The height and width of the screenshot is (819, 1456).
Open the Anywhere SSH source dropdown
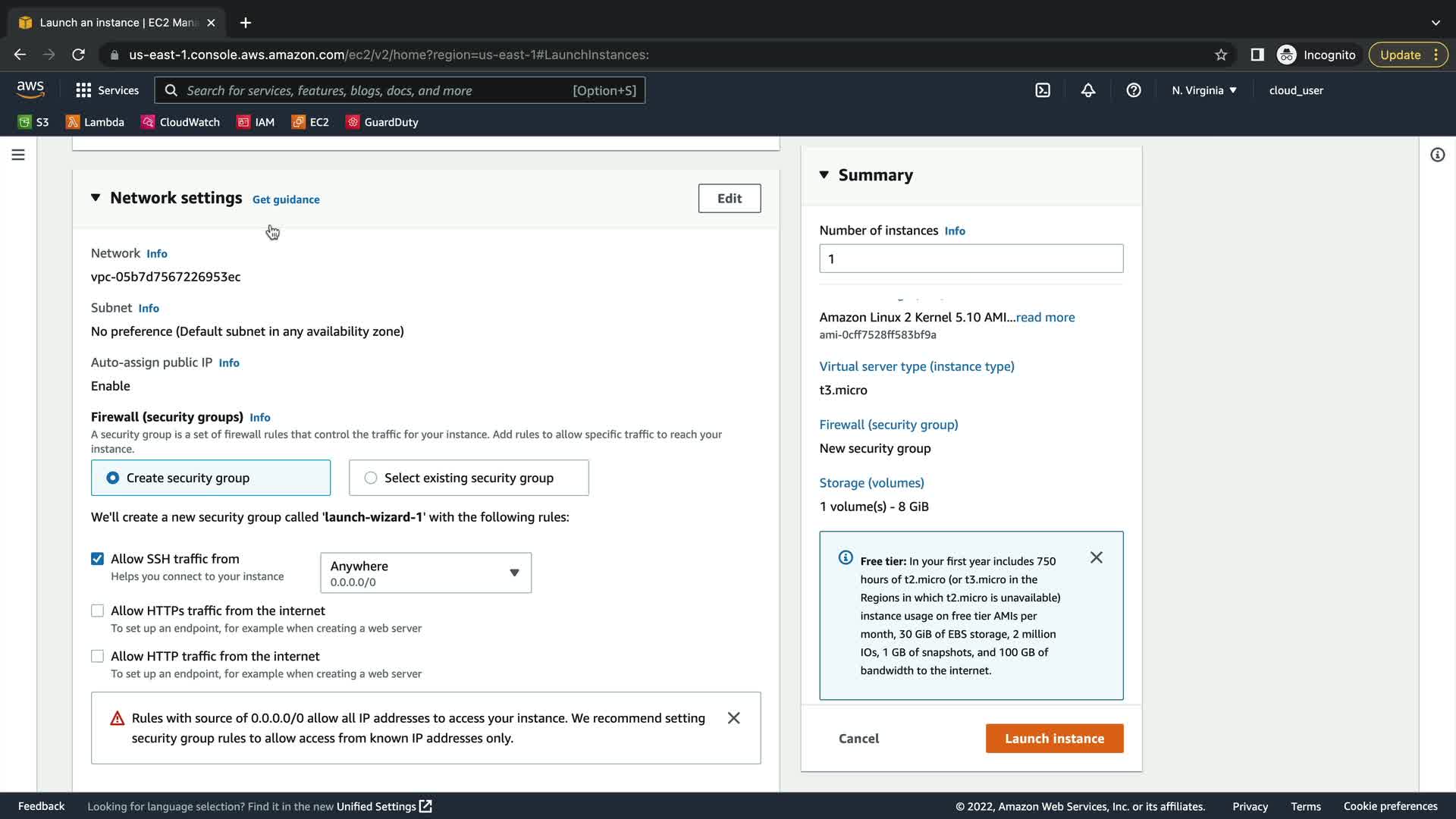click(x=425, y=573)
